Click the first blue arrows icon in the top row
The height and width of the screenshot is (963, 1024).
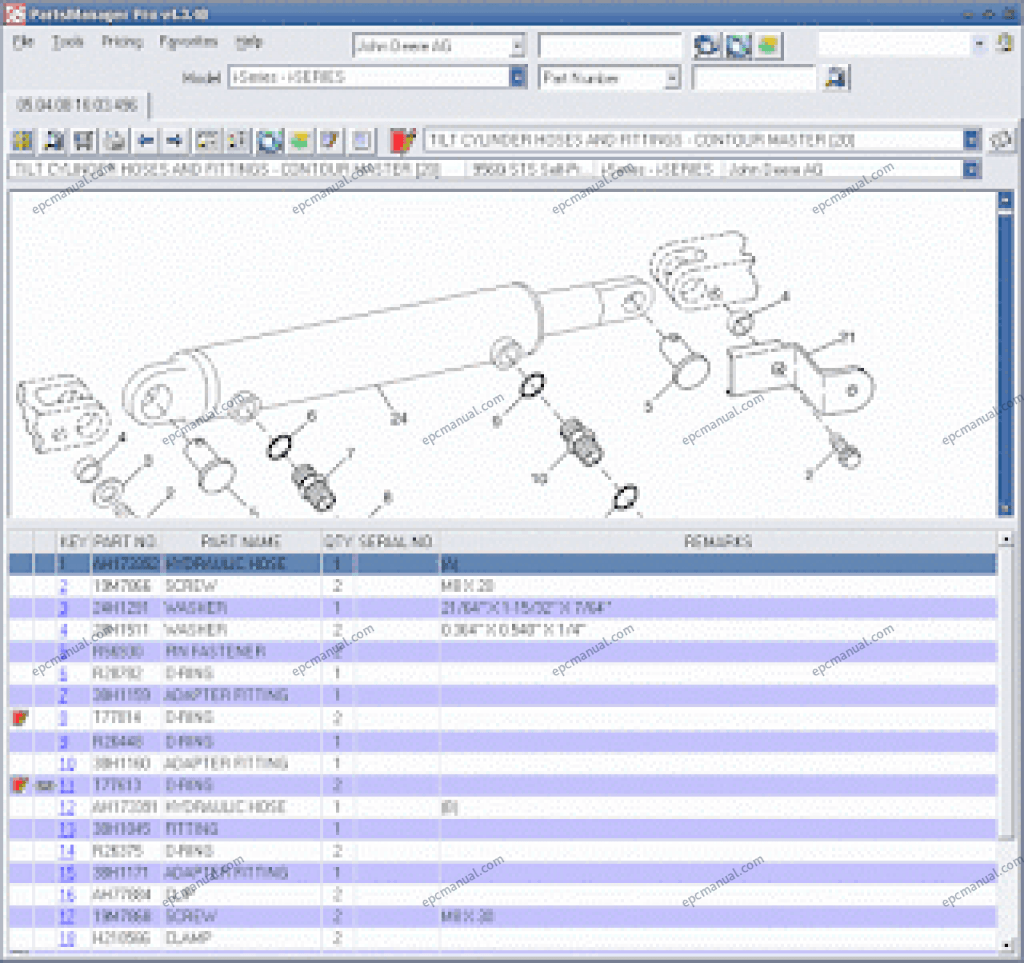(x=707, y=46)
